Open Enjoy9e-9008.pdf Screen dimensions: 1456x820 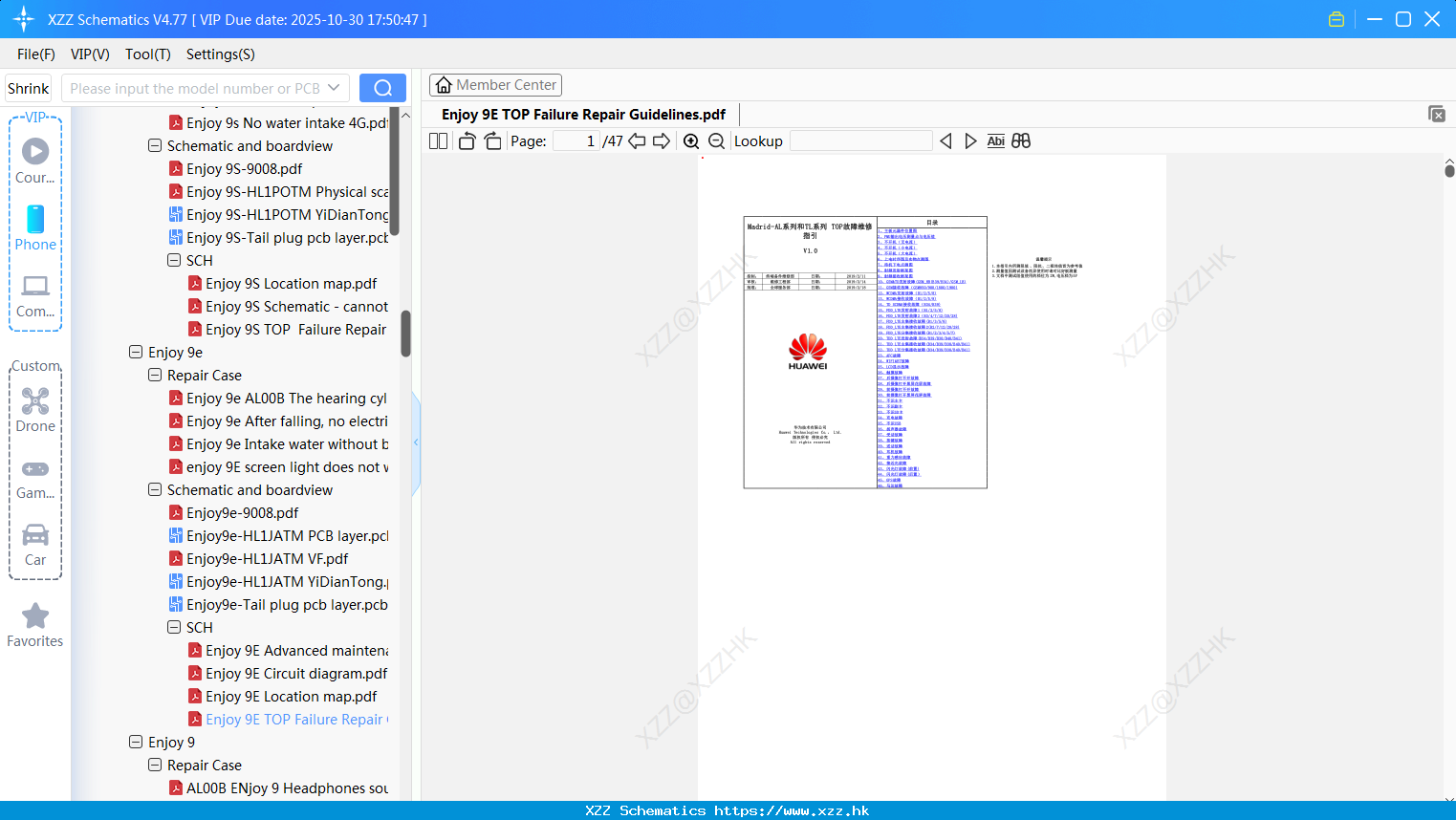pyautogui.click(x=233, y=512)
